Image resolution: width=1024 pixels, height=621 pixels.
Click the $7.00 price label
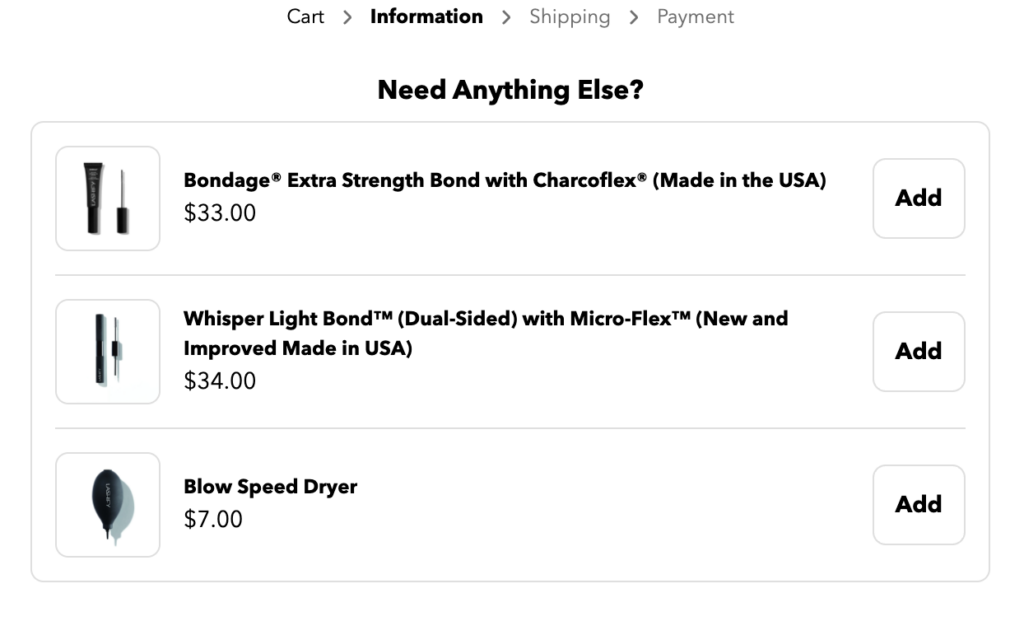pos(213,519)
